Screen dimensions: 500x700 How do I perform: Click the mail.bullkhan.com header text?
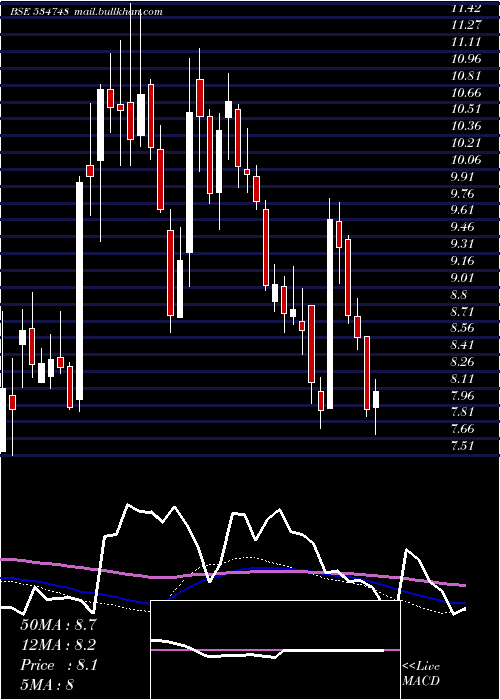pos(117,12)
